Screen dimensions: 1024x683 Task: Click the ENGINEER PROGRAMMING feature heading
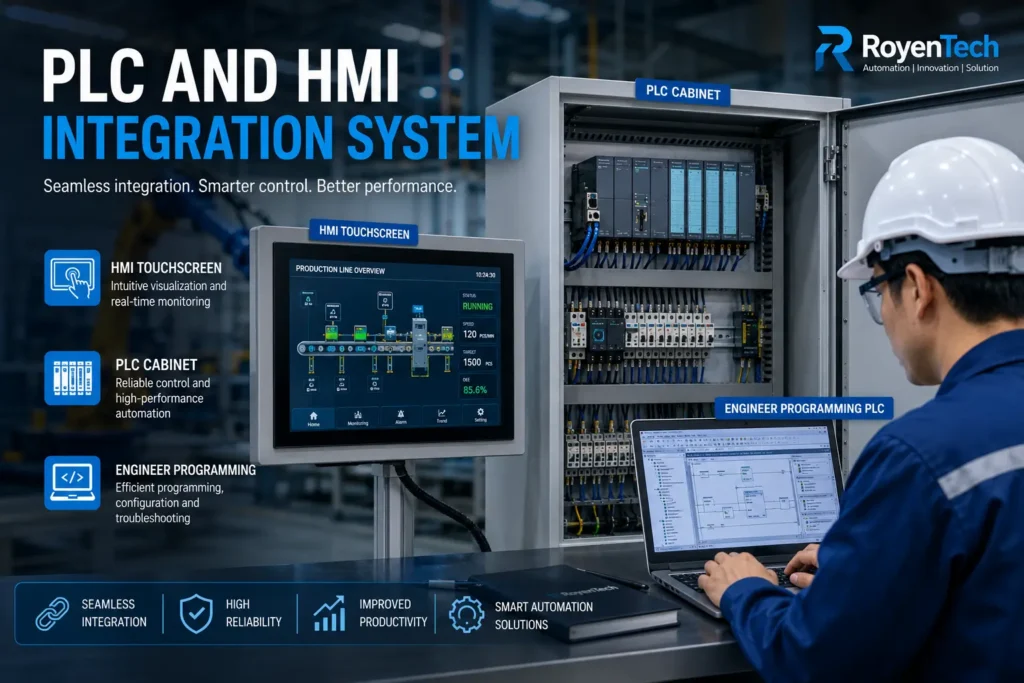coord(185,470)
